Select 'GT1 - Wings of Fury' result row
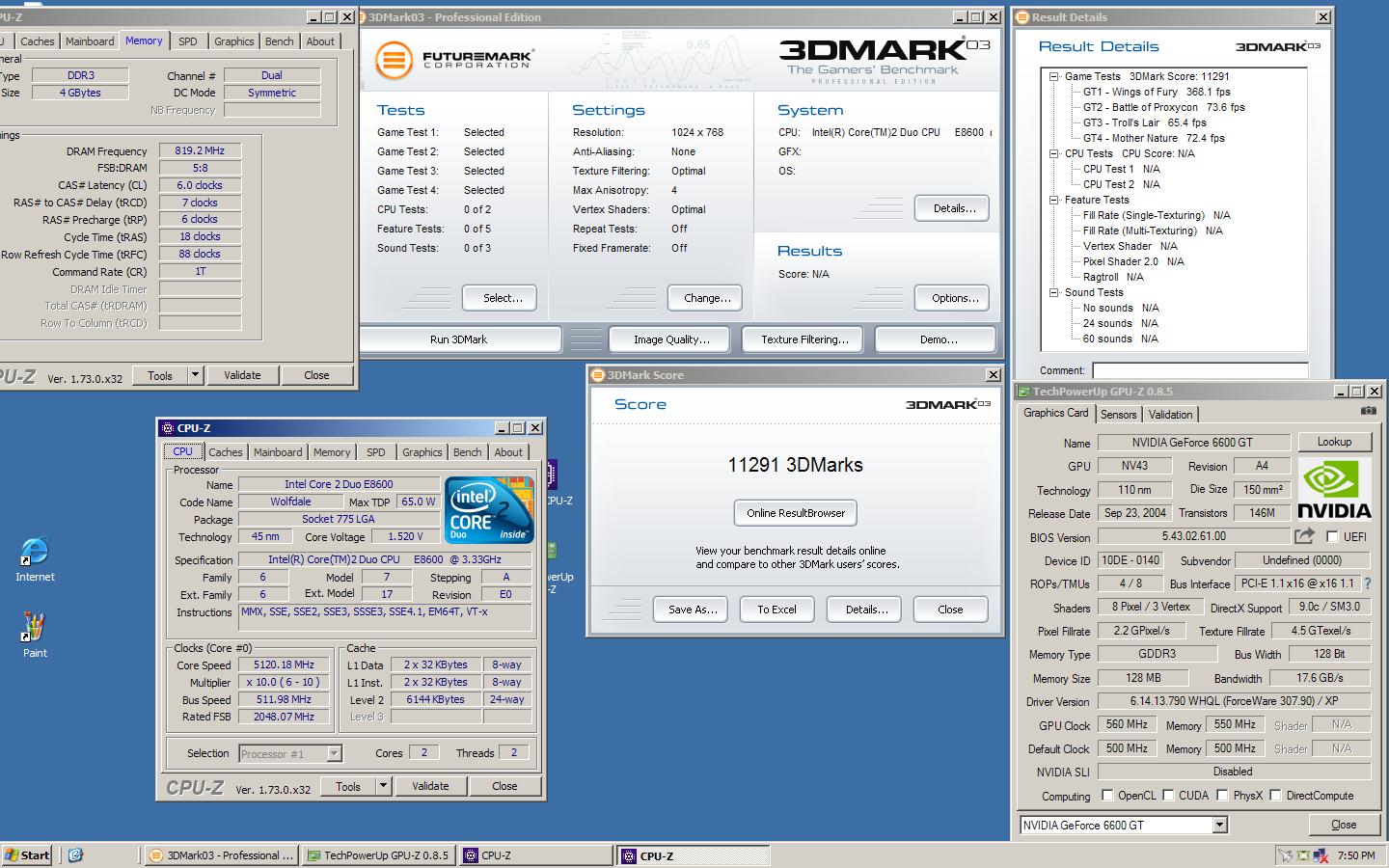 point(1157,92)
